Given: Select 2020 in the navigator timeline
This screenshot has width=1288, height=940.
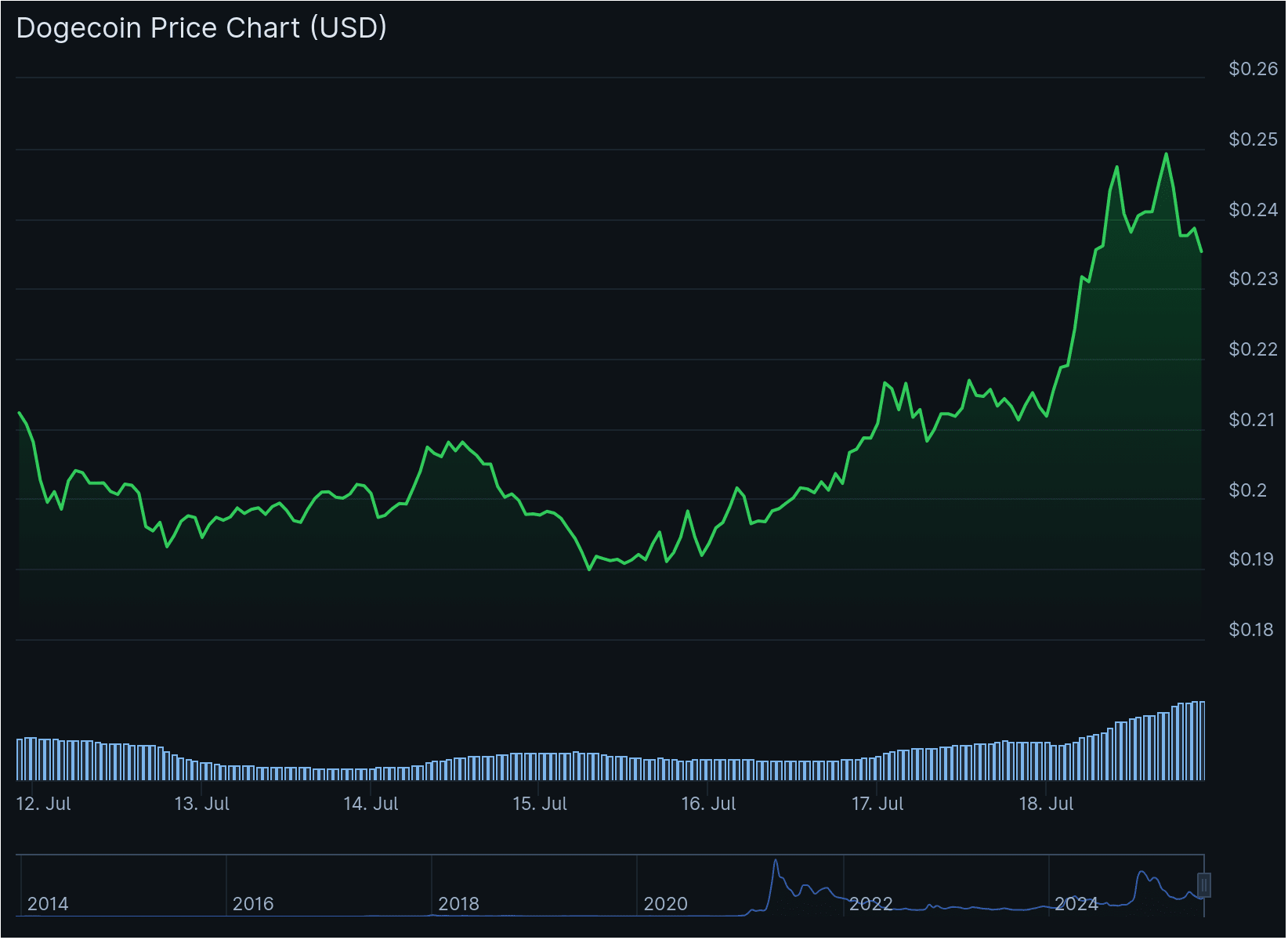Looking at the screenshot, I should click(x=665, y=904).
